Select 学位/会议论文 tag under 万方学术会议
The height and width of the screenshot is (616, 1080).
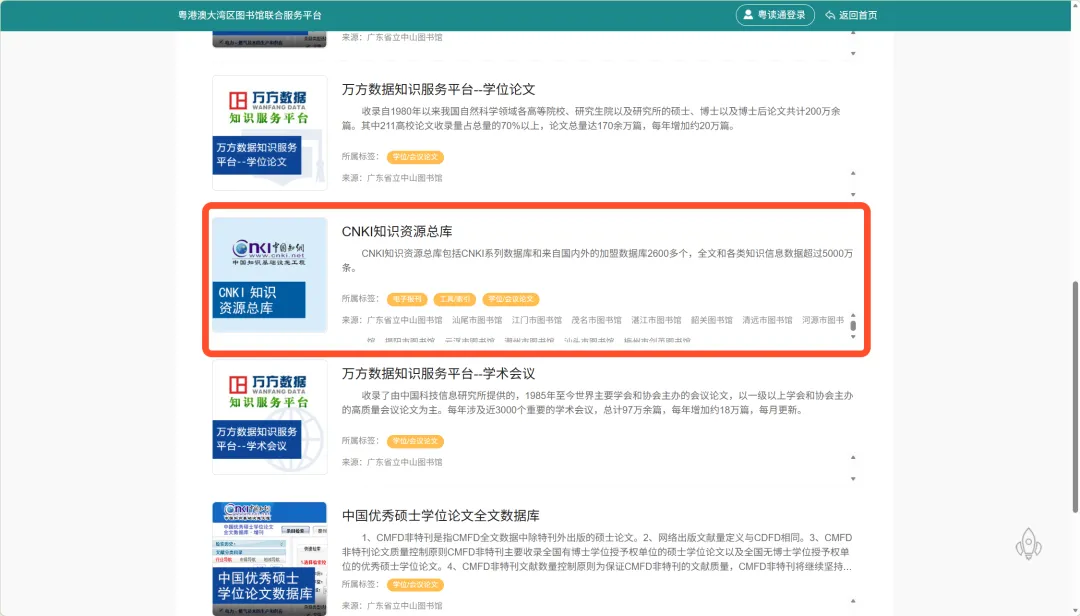415,441
